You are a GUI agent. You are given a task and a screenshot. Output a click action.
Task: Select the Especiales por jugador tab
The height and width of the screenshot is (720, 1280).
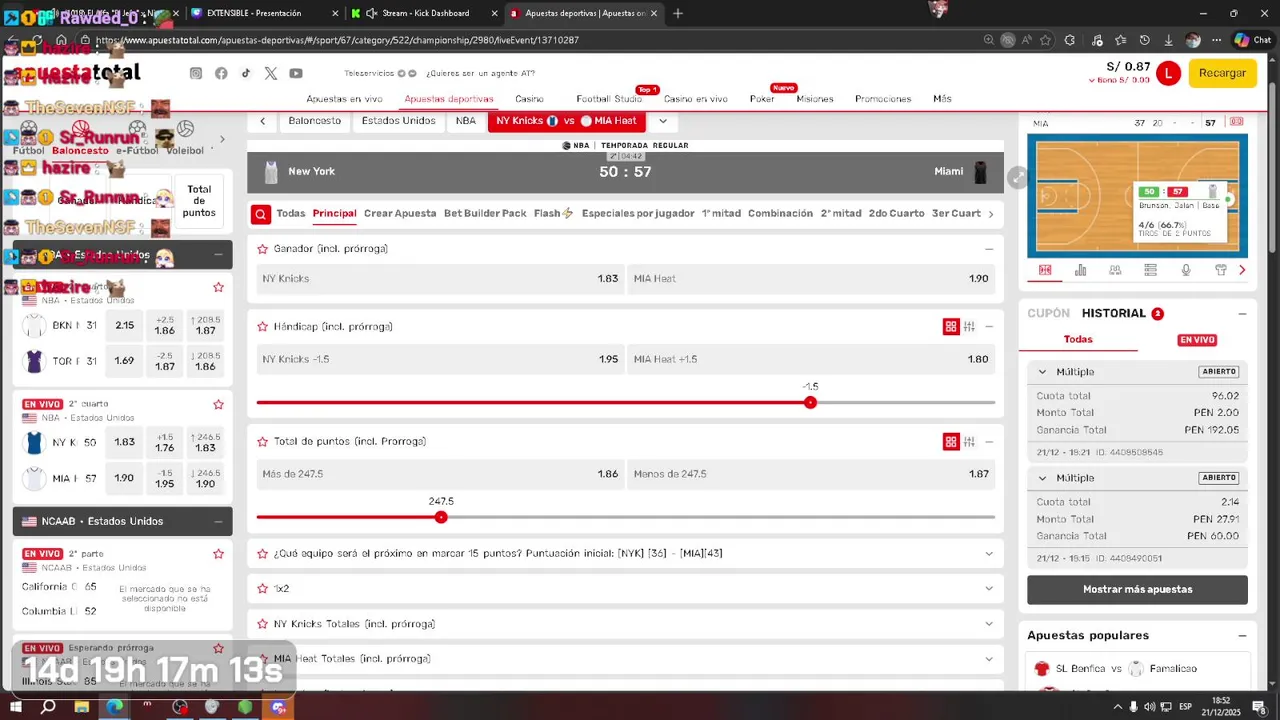(638, 213)
